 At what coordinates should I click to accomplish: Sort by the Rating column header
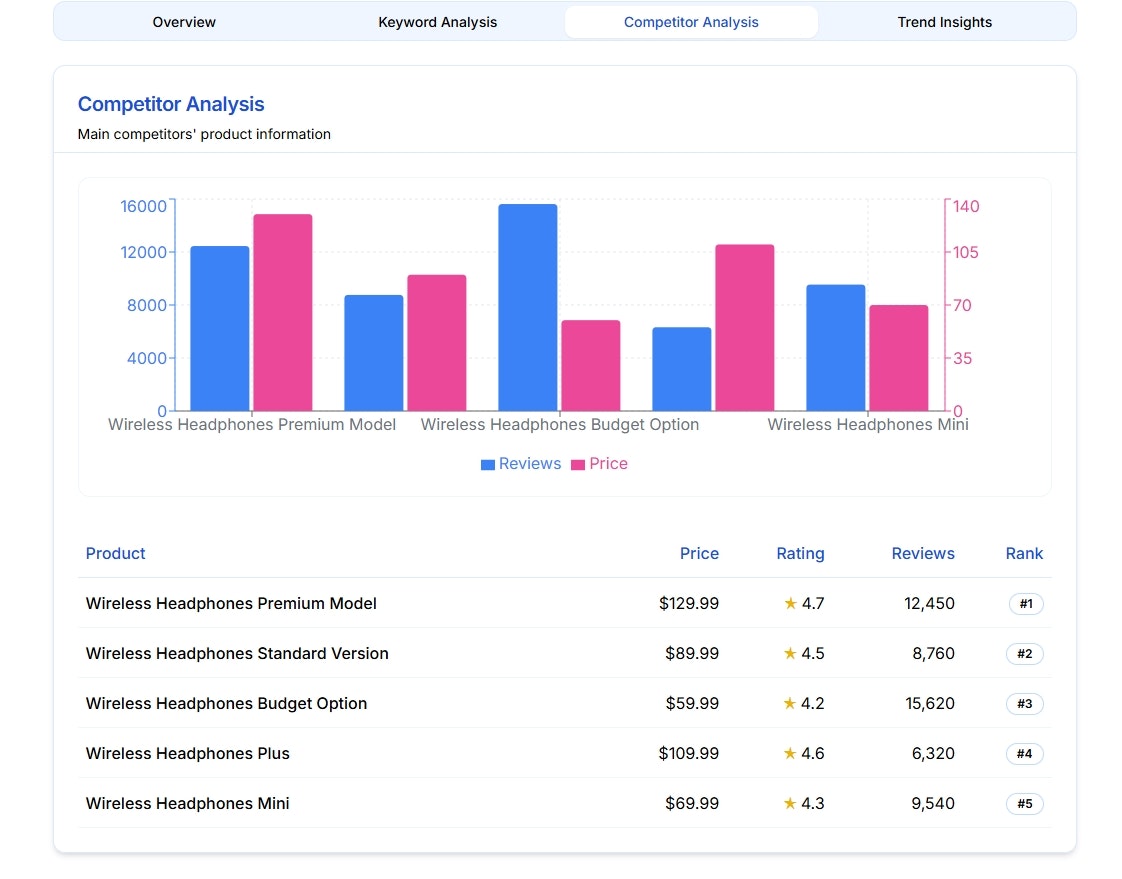click(800, 553)
